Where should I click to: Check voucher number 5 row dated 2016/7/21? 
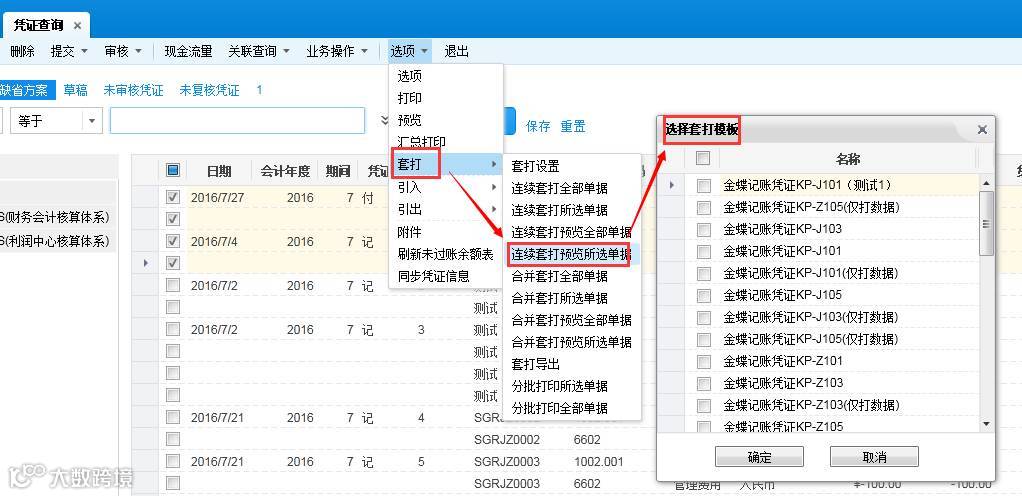click(x=173, y=461)
